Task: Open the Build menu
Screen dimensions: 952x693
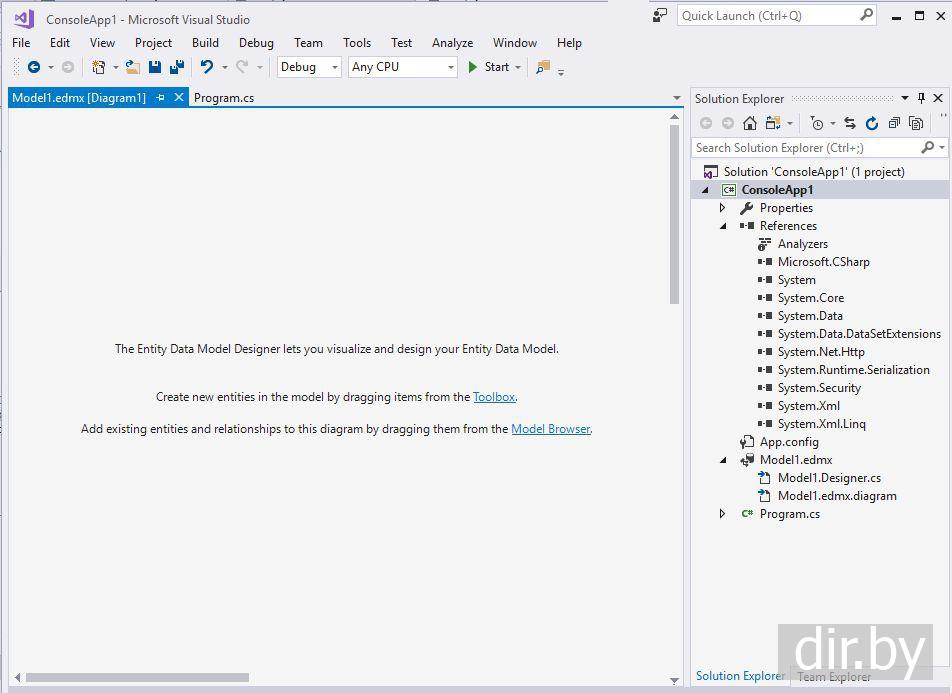Action: pyautogui.click(x=205, y=43)
